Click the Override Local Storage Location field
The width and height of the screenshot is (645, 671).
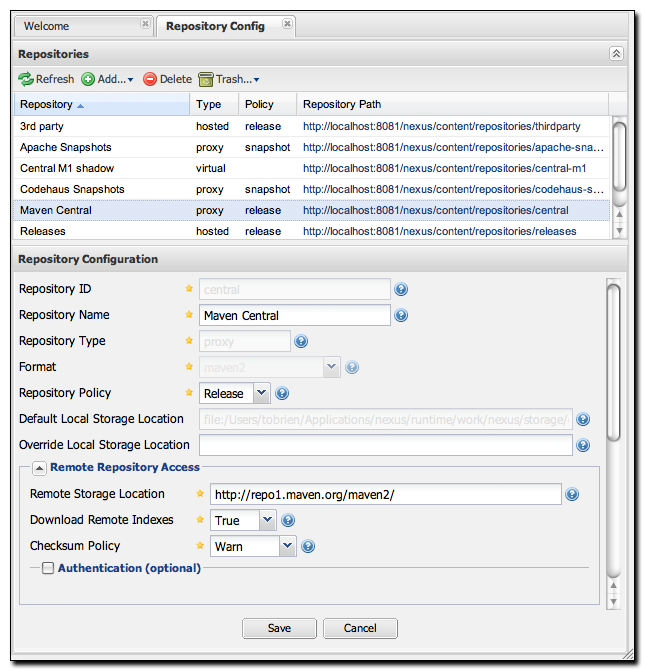(x=386, y=445)
